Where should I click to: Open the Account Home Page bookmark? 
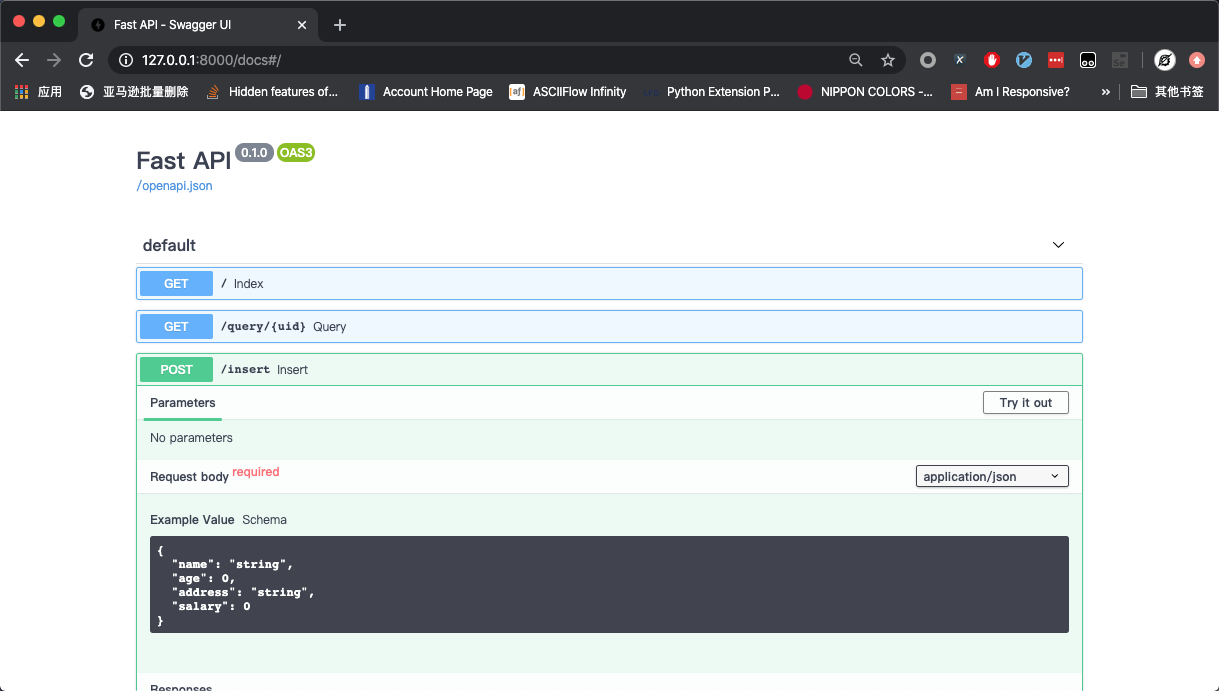click(426, 92)
